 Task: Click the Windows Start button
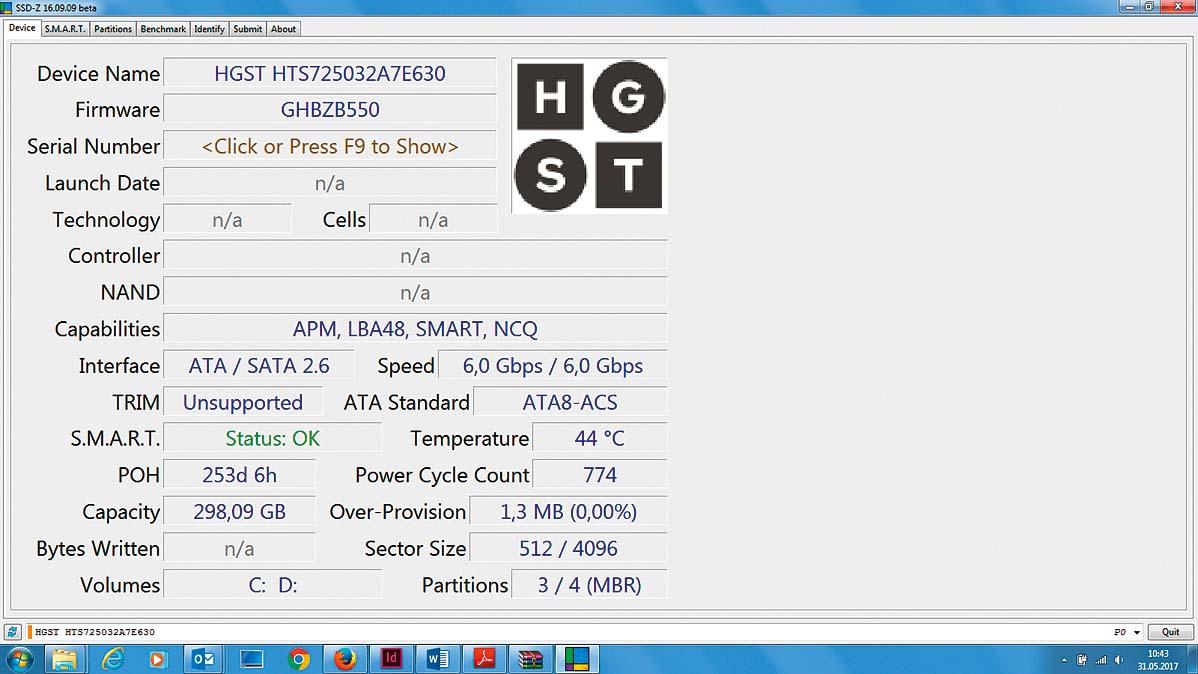coord(19,659)
